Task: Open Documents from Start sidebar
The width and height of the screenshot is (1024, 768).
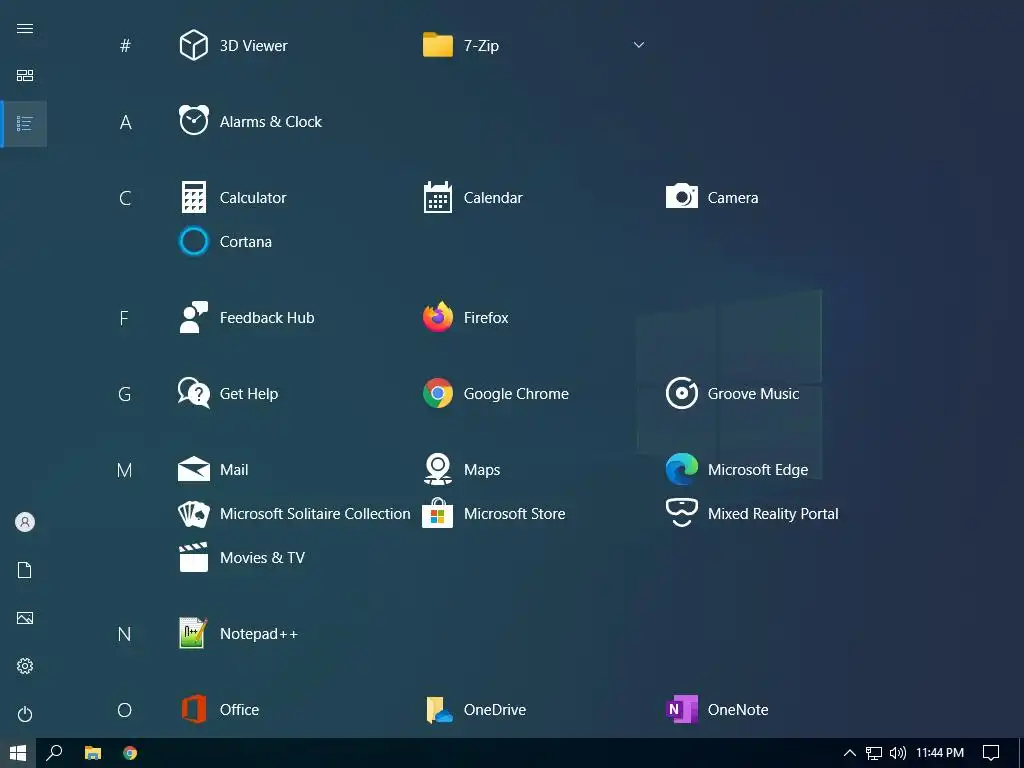Action: (x=25, y=570)
